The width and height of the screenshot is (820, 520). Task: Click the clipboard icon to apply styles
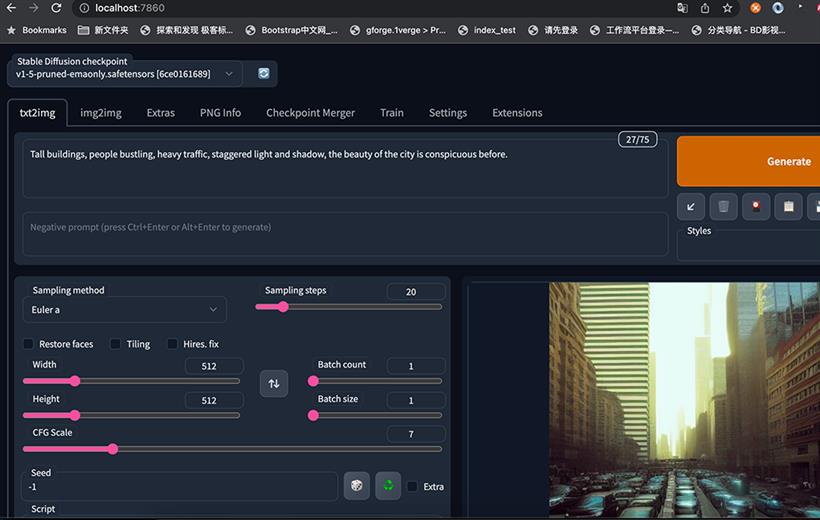click(789, 207)
